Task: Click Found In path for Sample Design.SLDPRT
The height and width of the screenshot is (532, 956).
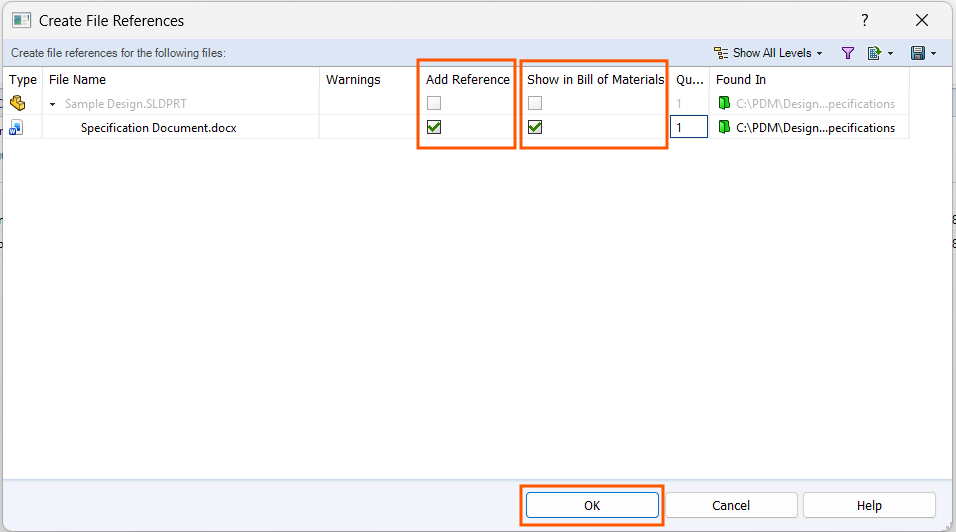Action: click(x=815, y=104)
